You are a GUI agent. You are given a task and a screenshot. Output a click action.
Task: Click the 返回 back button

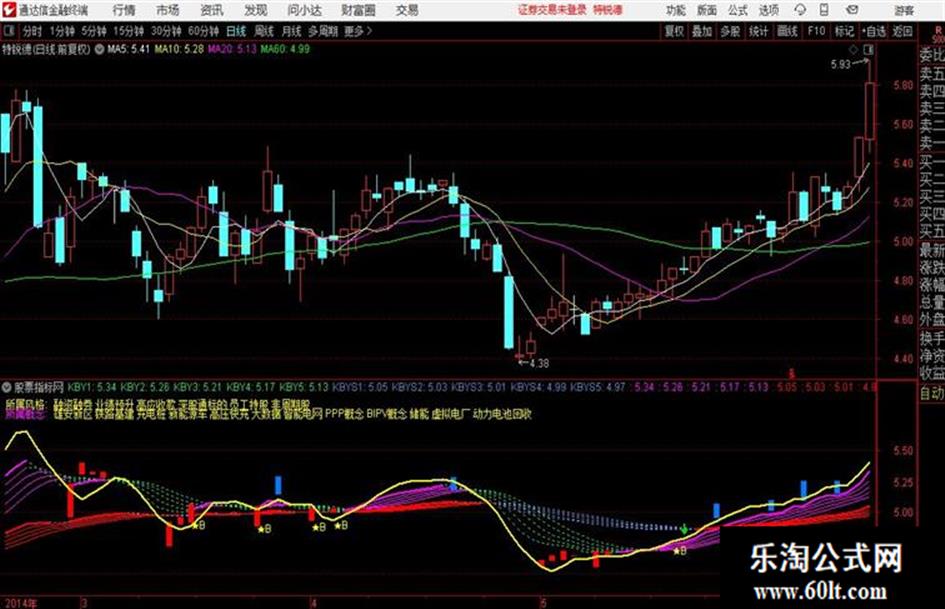click(902, 31)
